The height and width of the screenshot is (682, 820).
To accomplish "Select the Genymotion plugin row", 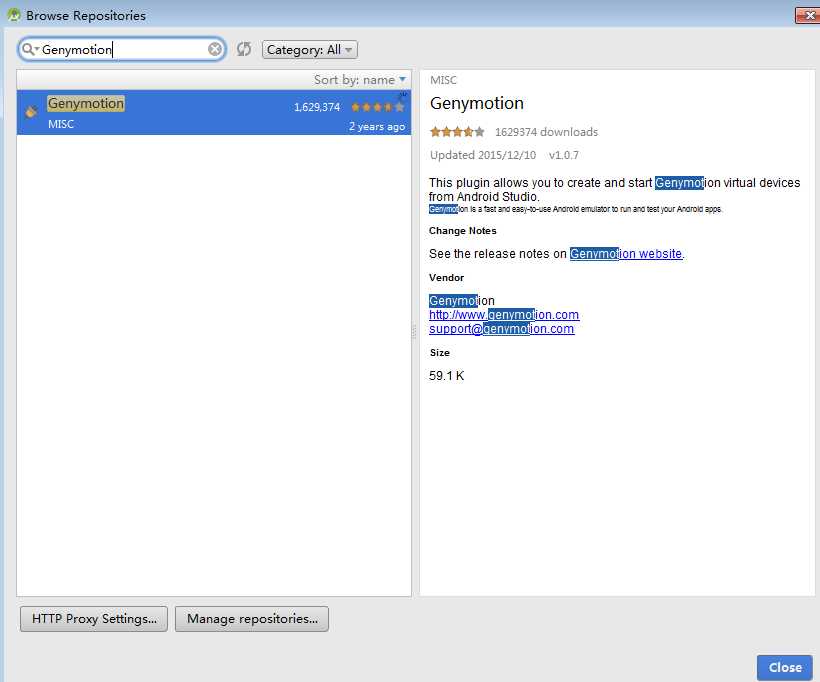I will coord(214,112).
